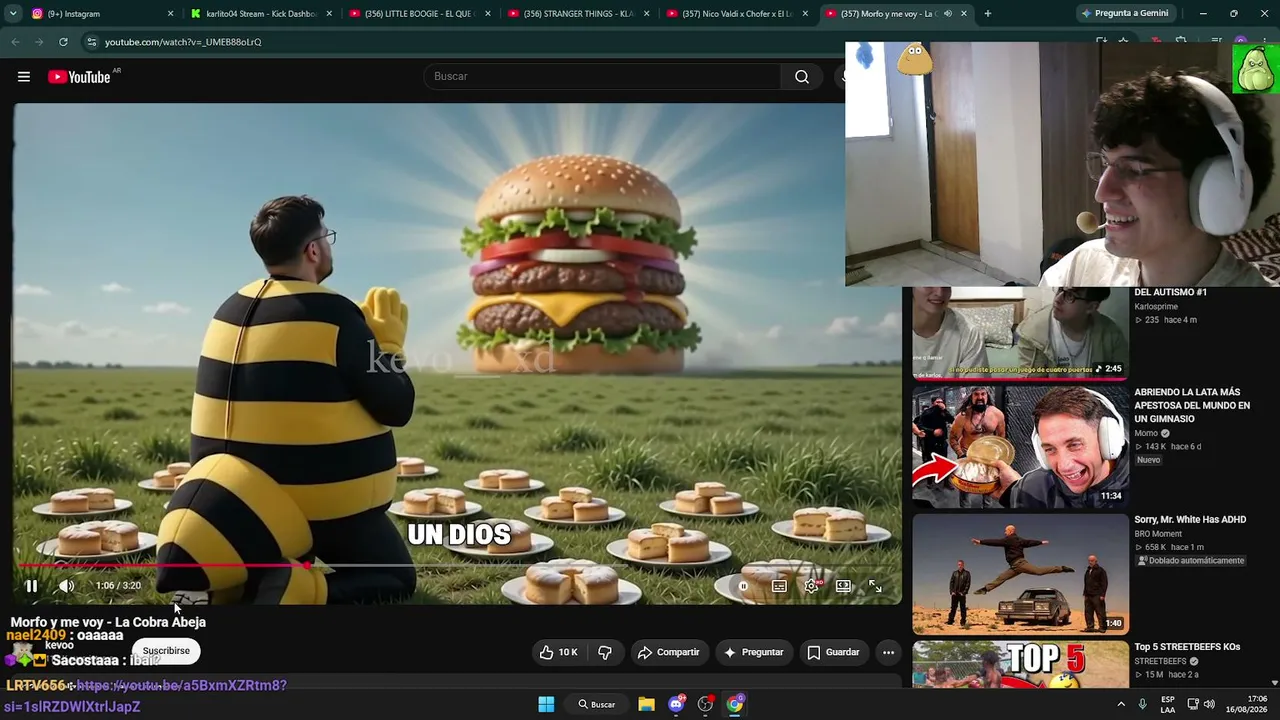Image resolution: width=1280 pixels, height=720 pixels.
Task: Go to YouTube home via the logo
Action: (79, 77)
